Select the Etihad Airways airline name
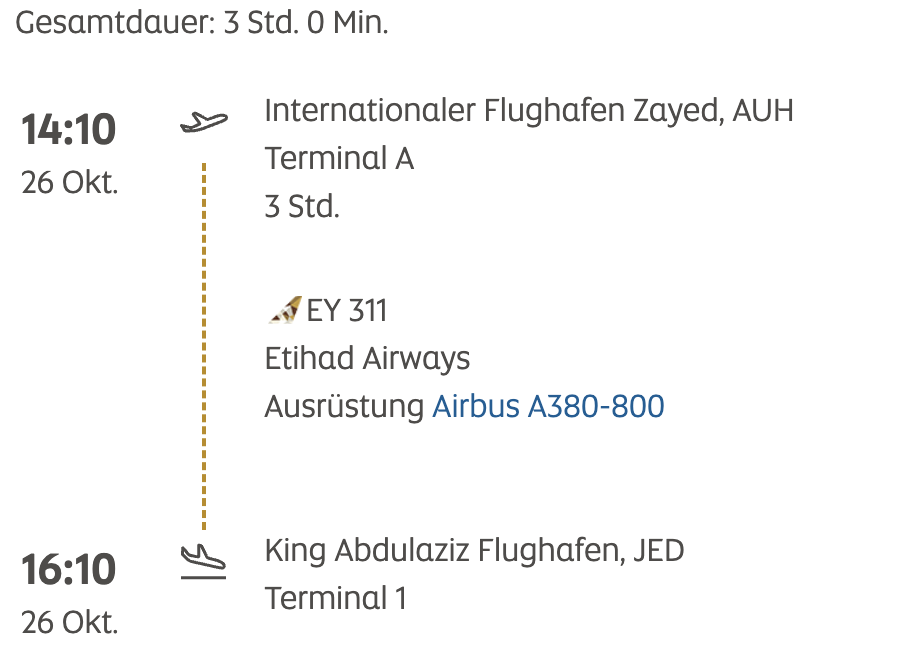 [x=367, y=358]
